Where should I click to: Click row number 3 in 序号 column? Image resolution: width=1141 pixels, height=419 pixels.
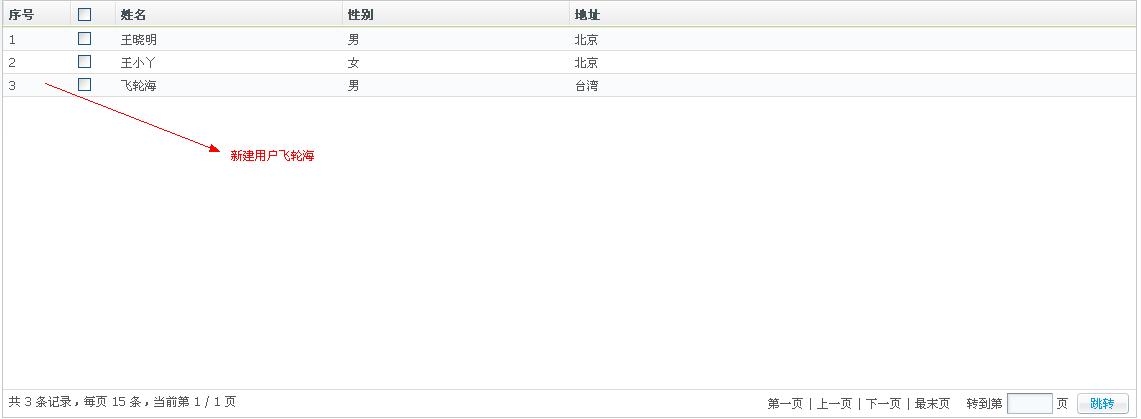pyautogui.click(x=12, y=86)
